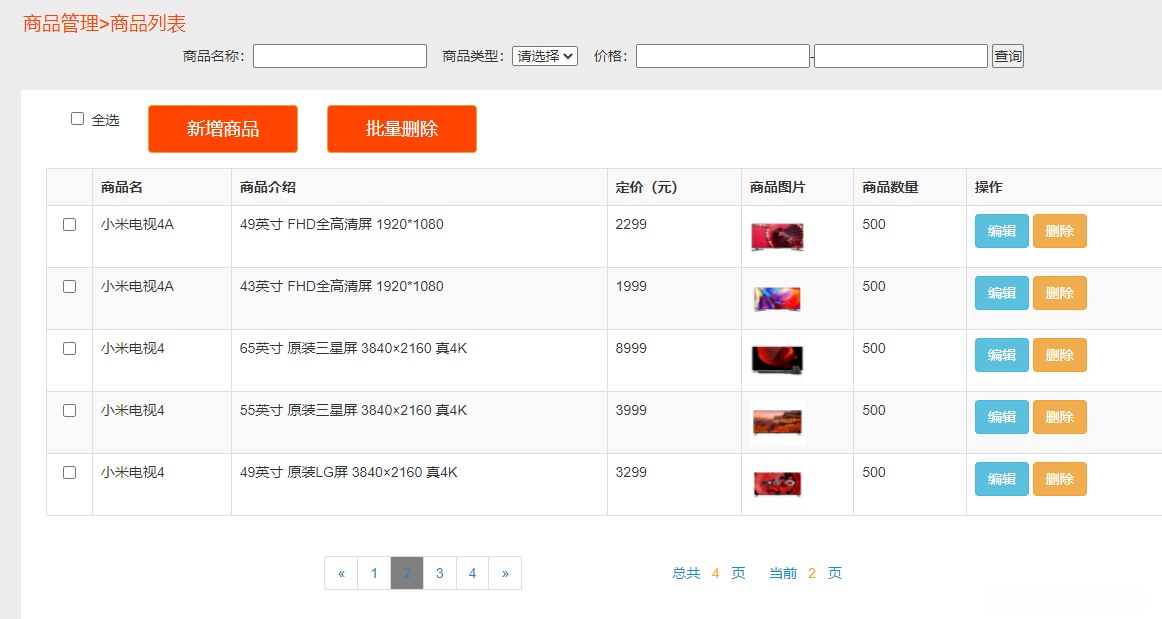Tick checkbox for 49英寸 FHD全高清屏 row

[70, 225]
